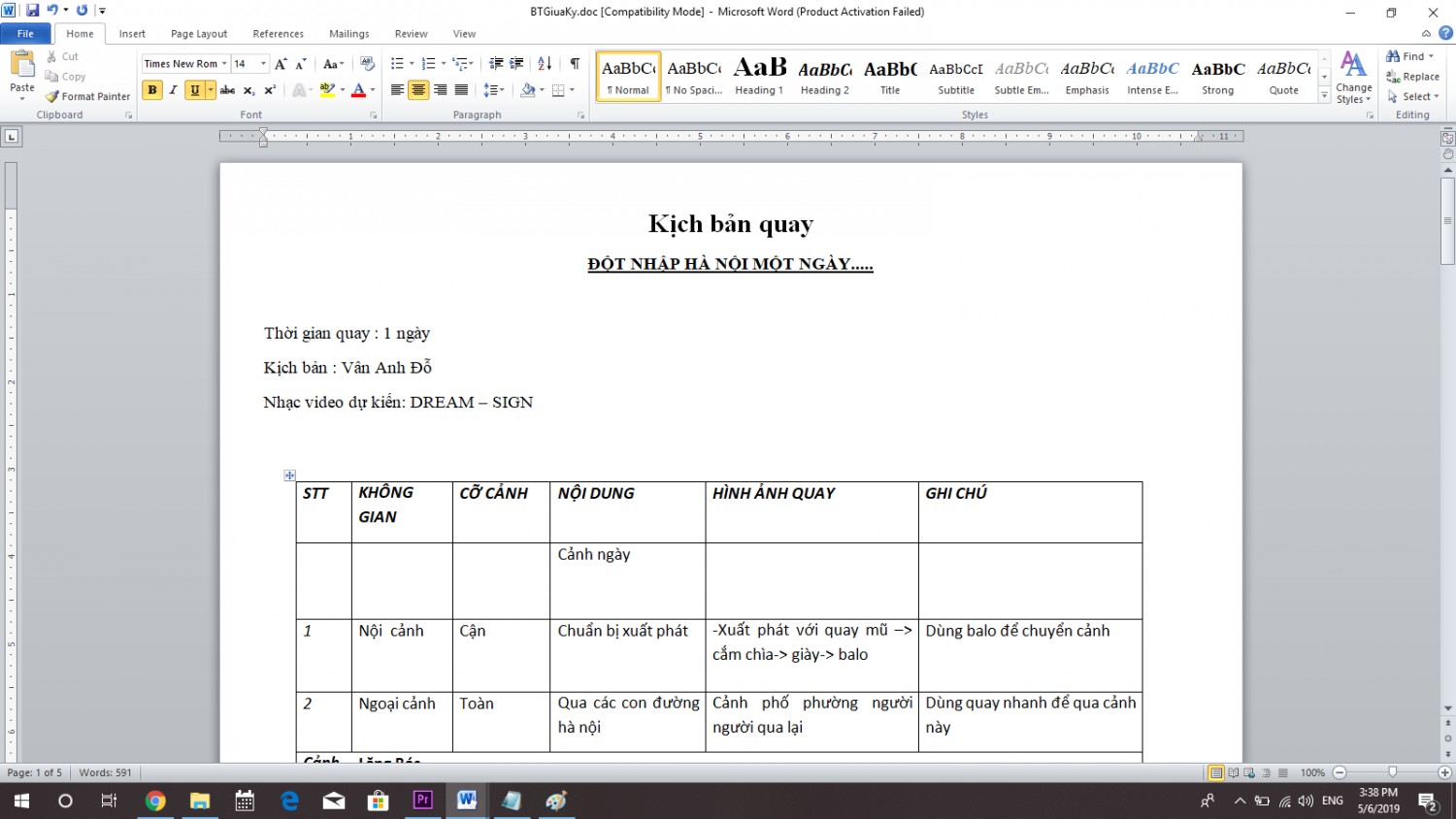Image resolution: width=1456 pixels, height=819 pixels.
Task: Cut the selection with the scissors icon
Action: pyautogui.click(x=52, y=56)
